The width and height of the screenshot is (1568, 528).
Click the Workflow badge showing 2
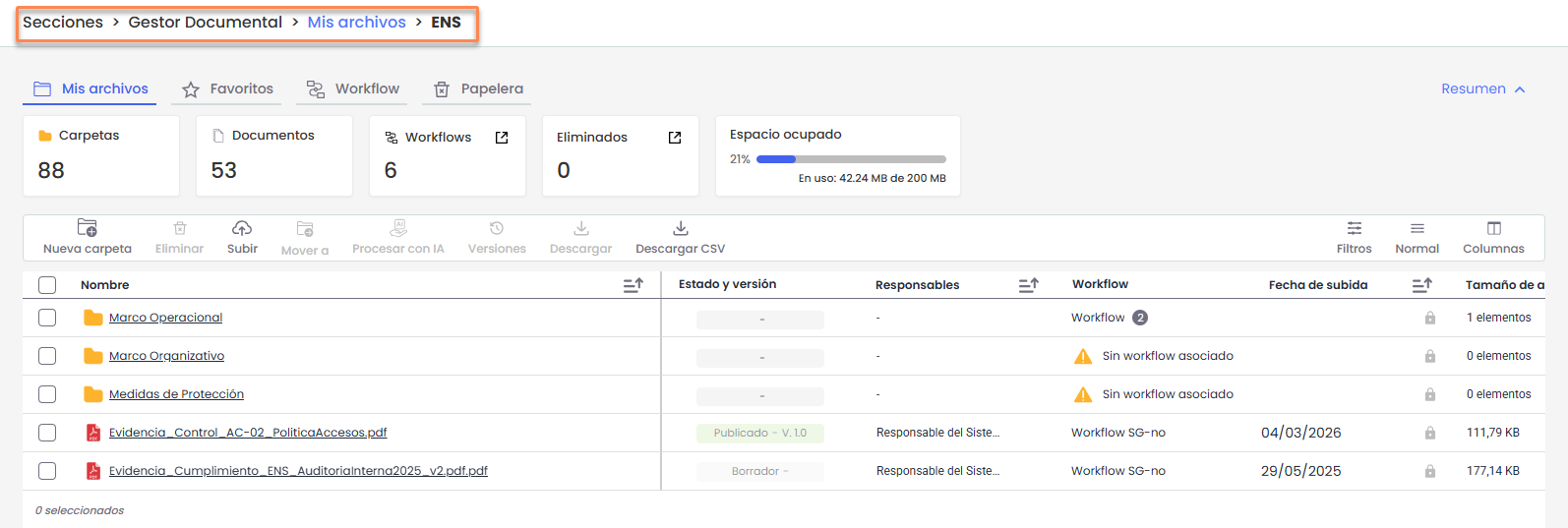tap(1139, 318)
